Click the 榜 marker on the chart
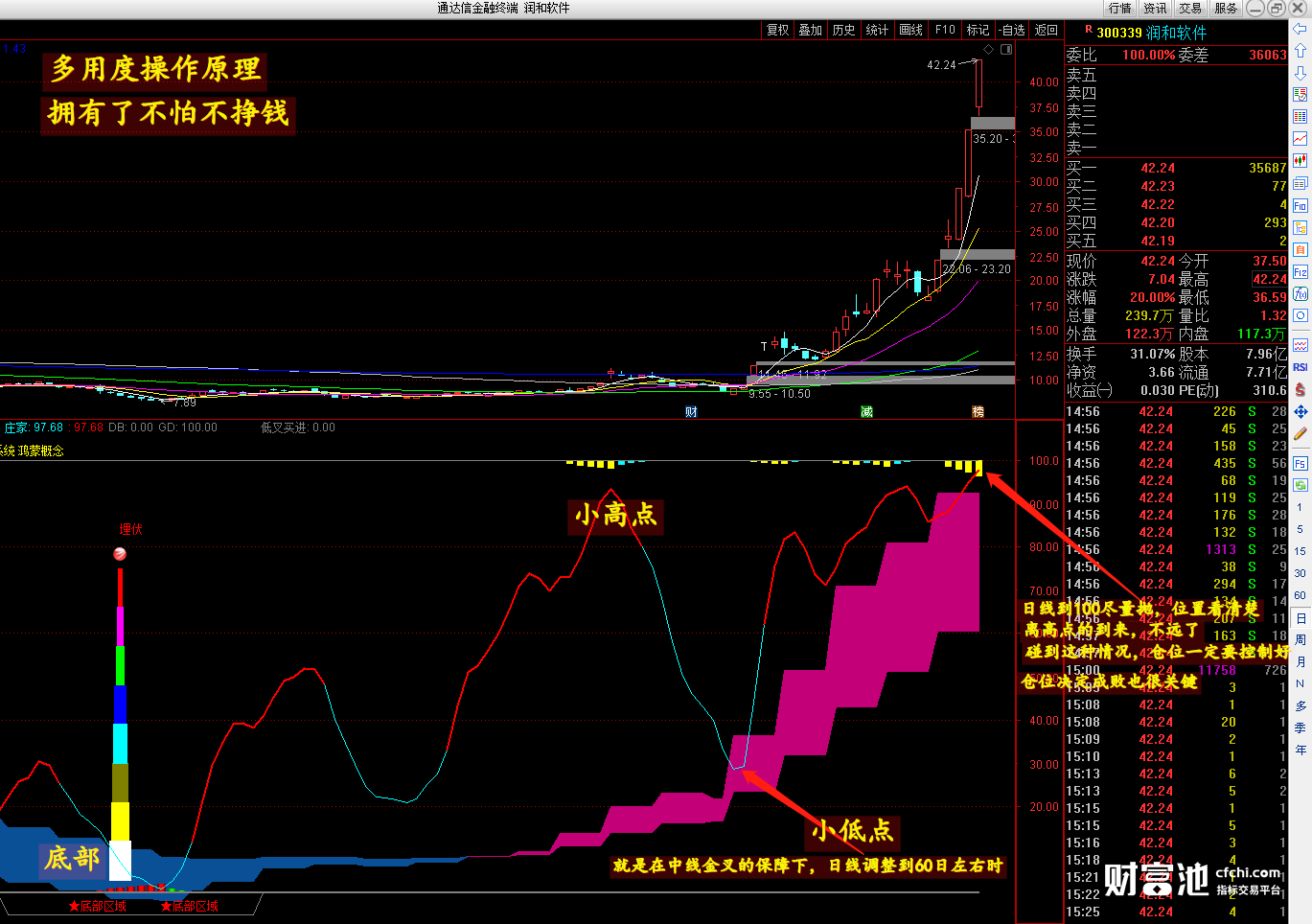 tap(978, 412)
